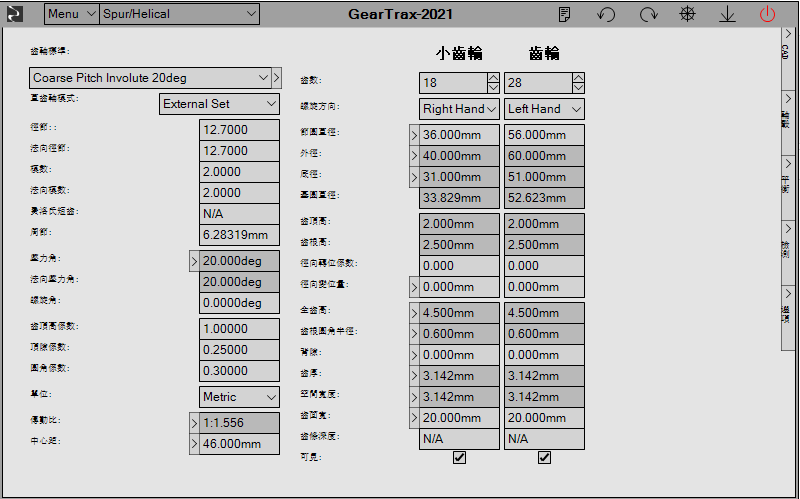Viewport: 800px width, 499px height.
Task: Open the 軸轂 side tab
Action: [788, 122]
